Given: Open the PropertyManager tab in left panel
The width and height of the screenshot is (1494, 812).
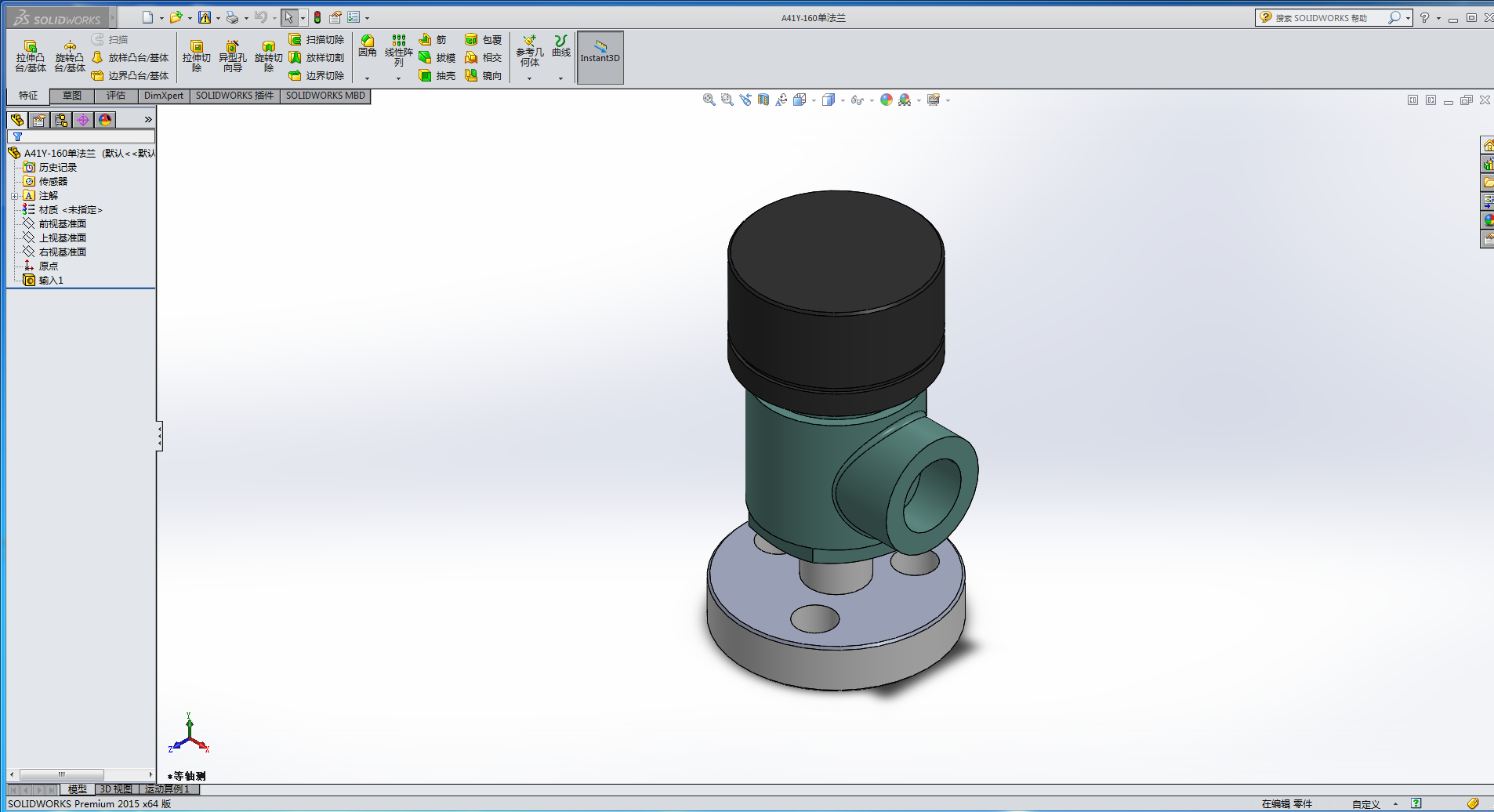Looking at the screenshot, I should [39, 120].
